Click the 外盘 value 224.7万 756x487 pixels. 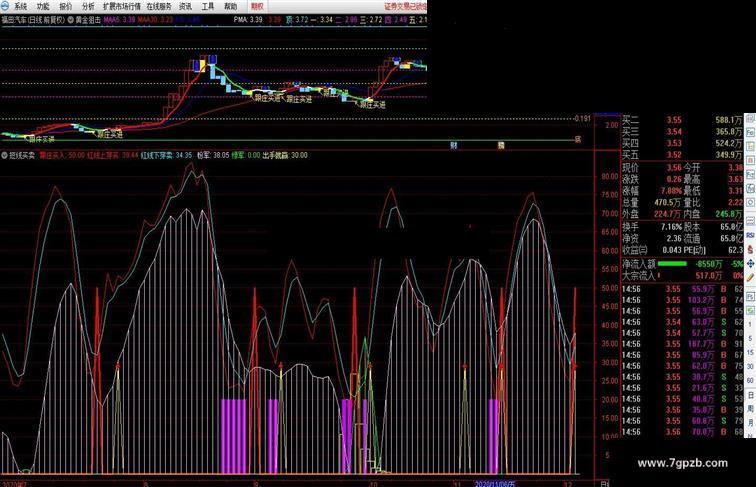(x=668, y=214)
